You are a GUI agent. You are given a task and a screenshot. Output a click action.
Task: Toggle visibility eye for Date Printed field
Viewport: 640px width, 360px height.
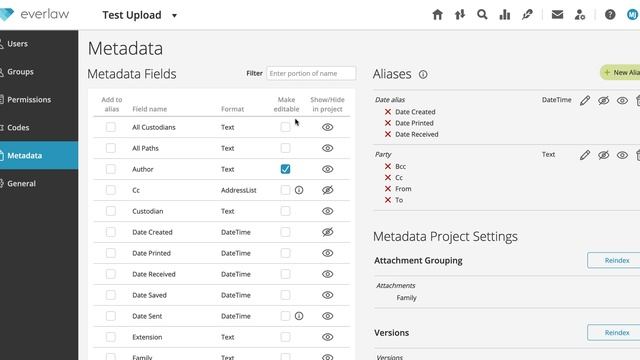click(327, 253)
